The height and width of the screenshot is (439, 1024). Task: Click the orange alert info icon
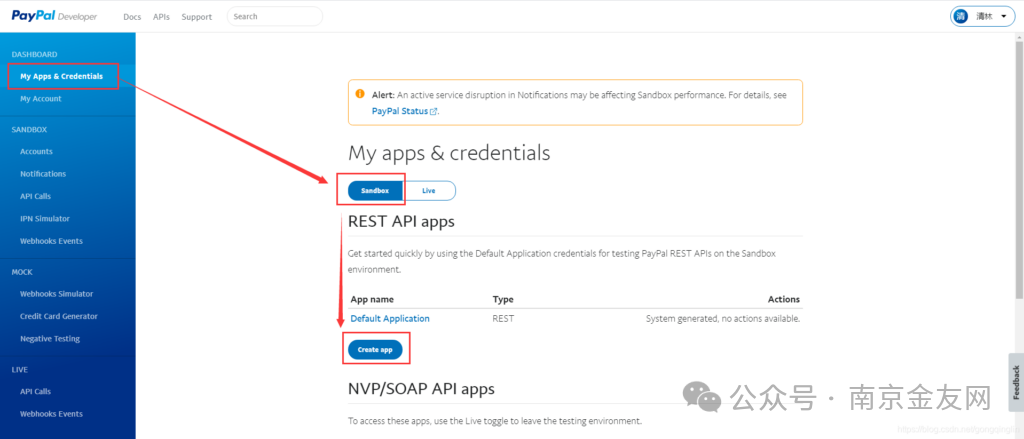pos(360,93)
